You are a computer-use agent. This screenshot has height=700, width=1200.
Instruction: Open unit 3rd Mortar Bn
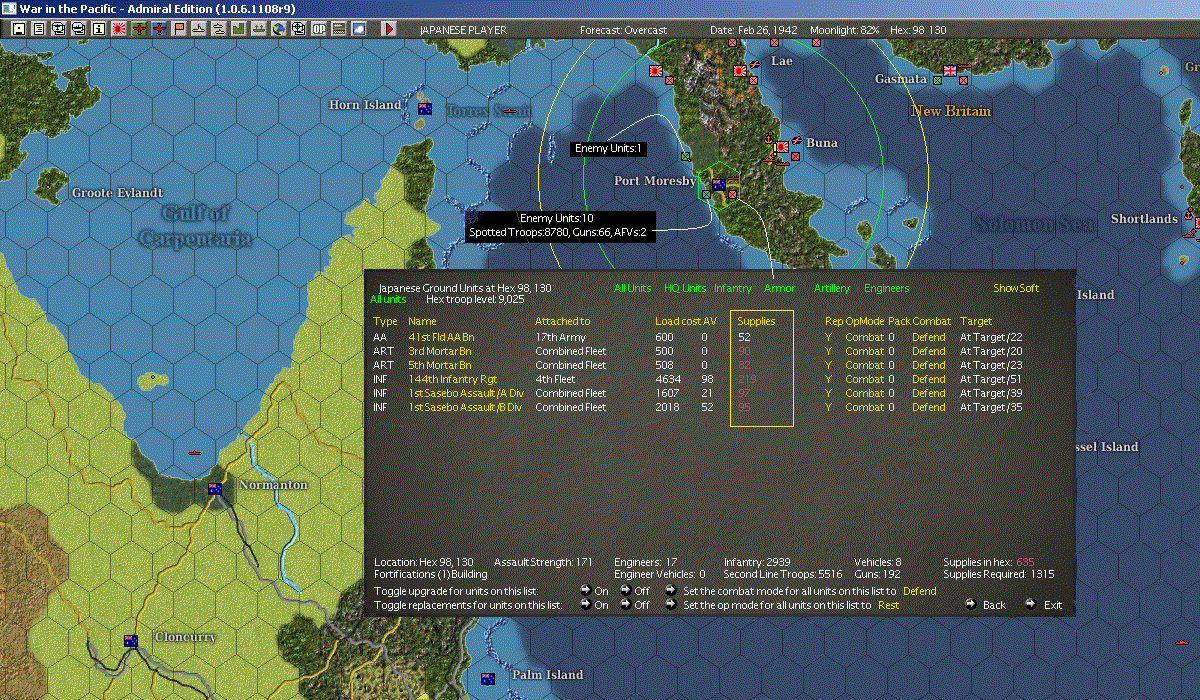[x=439, y=351]
